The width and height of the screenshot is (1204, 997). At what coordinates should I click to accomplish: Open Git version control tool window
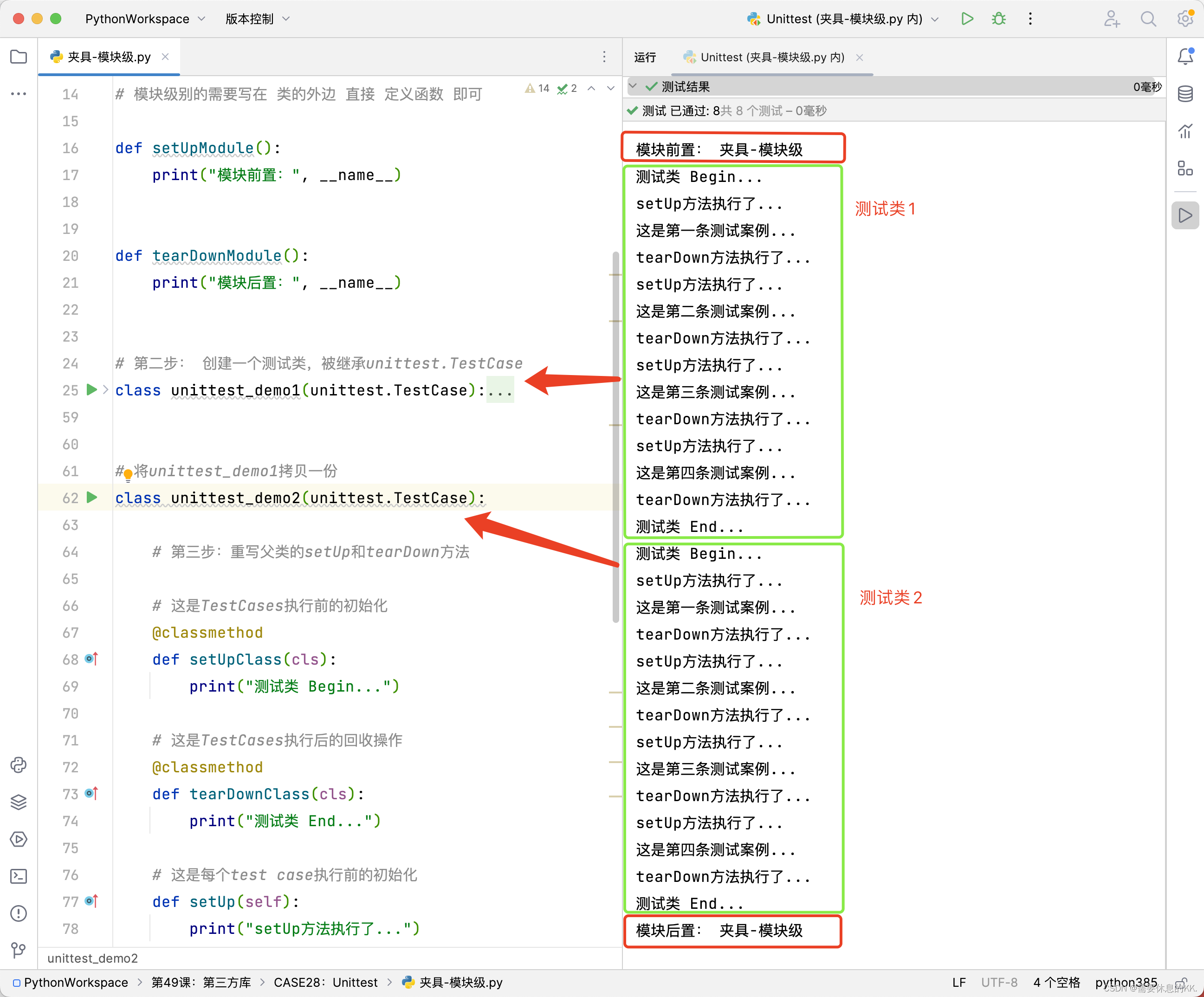tap(19, 950)
